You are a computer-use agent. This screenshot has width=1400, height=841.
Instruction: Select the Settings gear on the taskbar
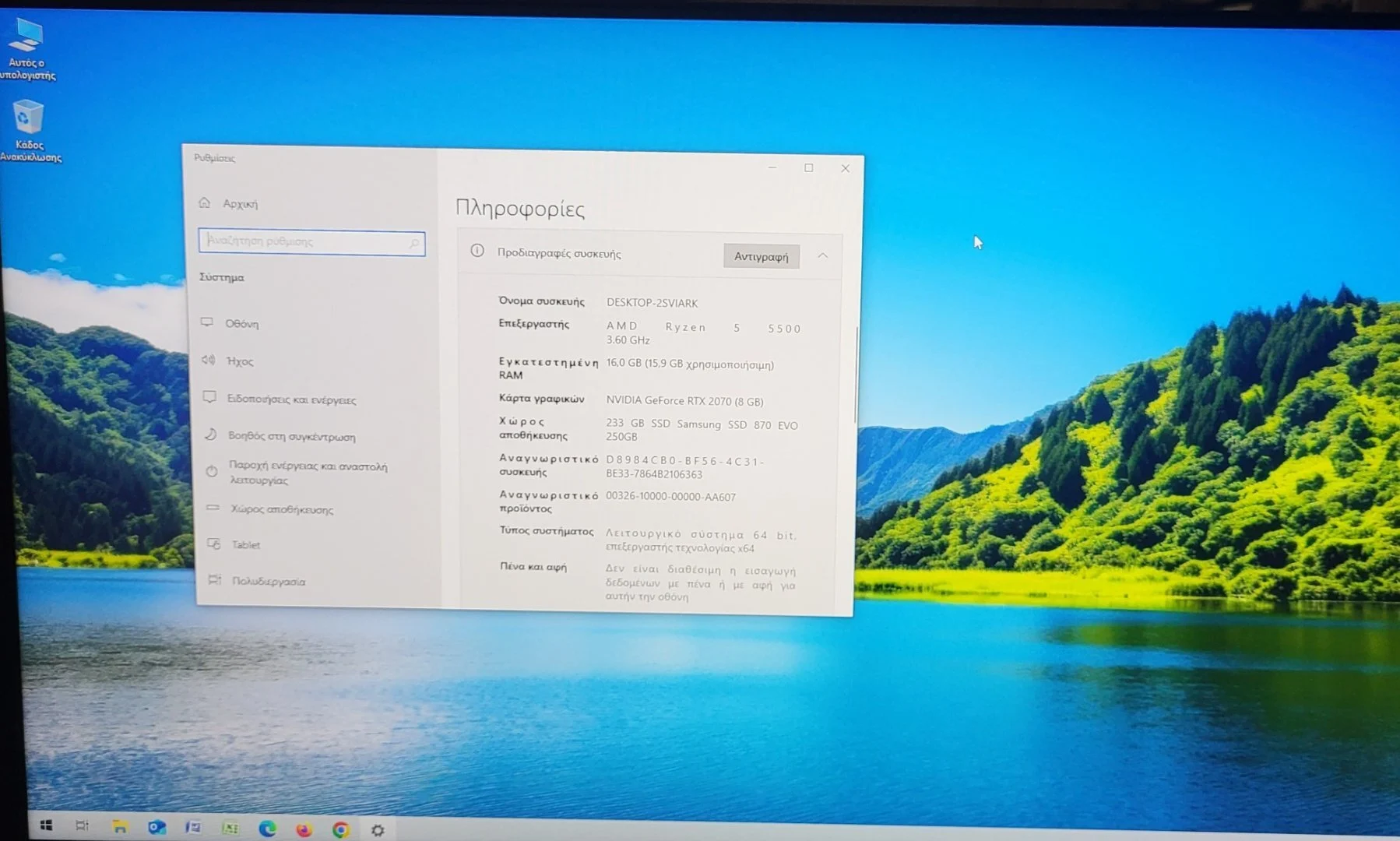[x=378, y=830]
